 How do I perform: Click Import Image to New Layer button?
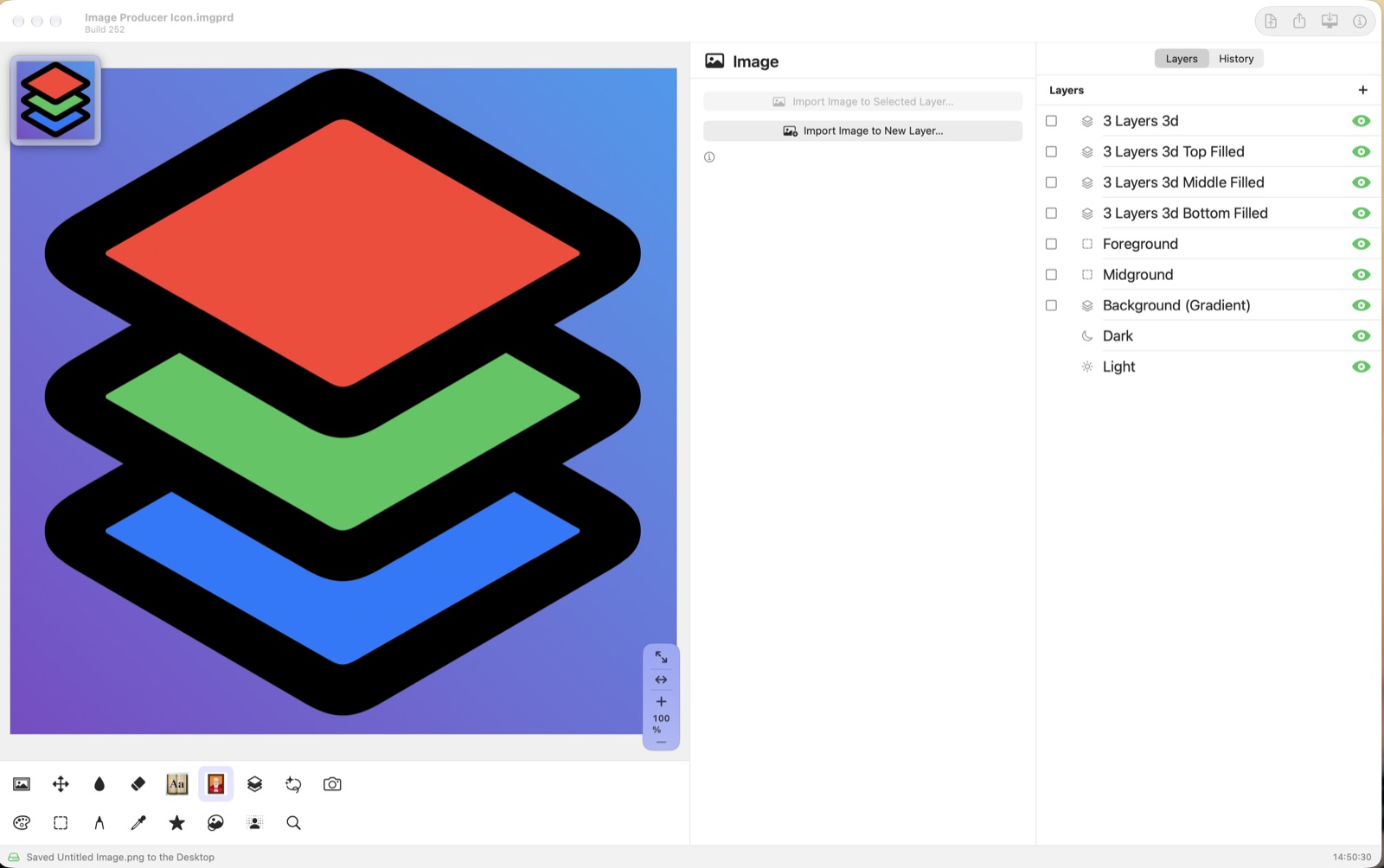point(862,131)
